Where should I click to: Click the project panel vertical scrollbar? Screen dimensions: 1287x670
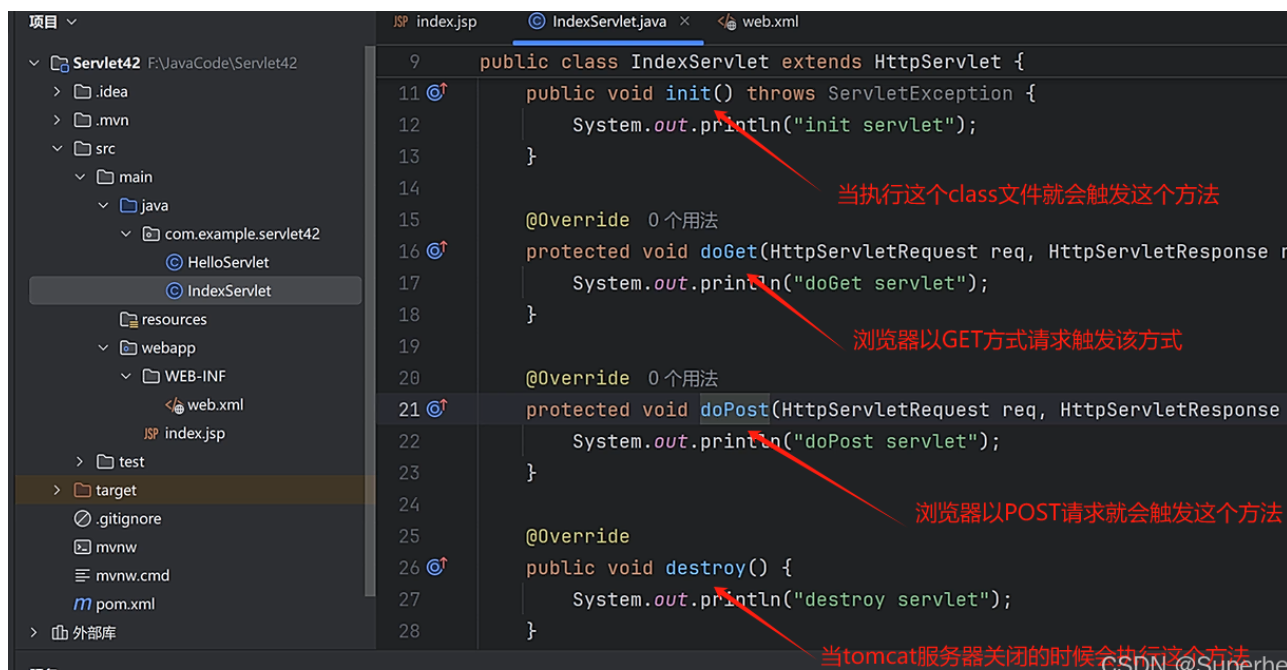[371, 320]
